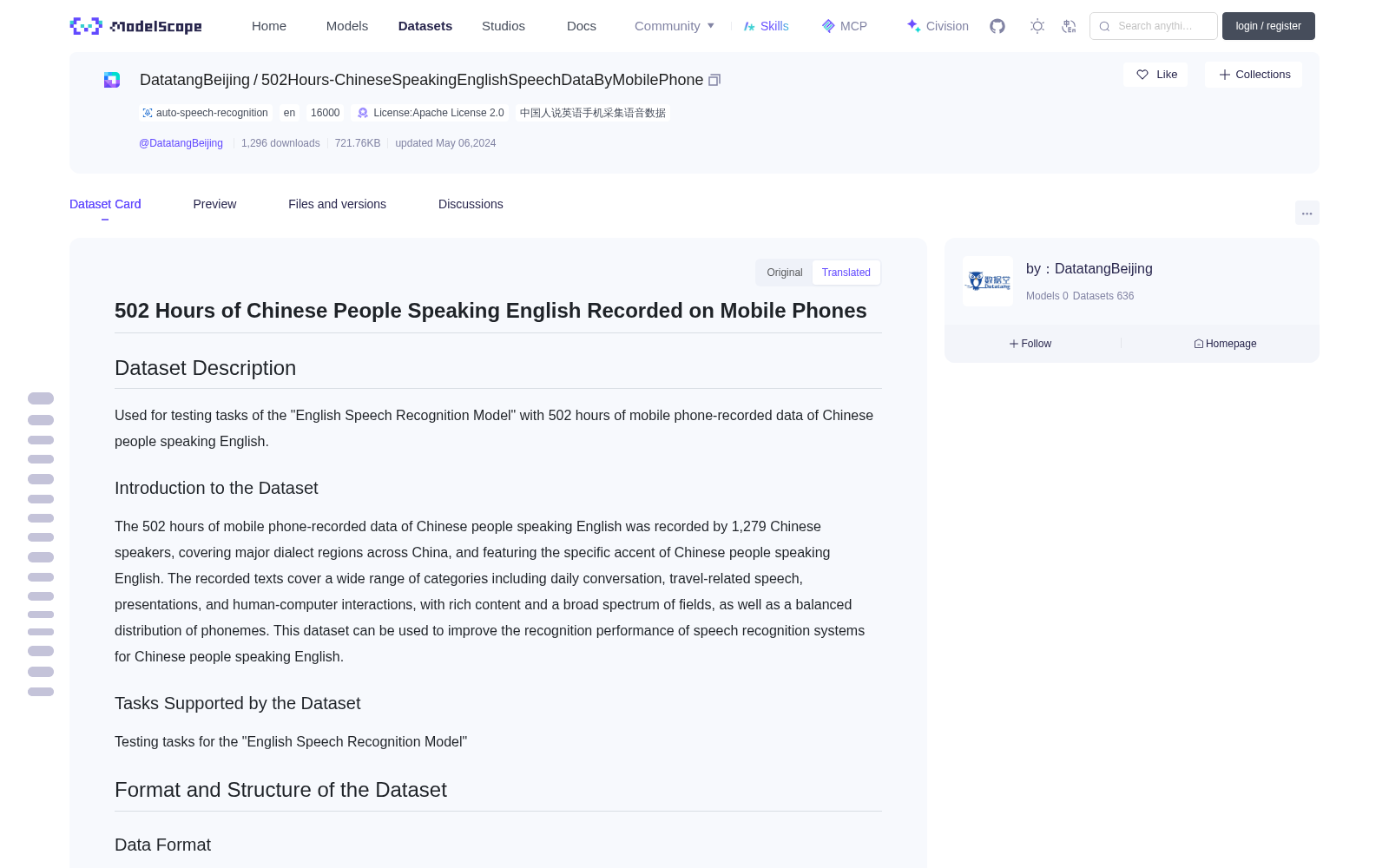Click the auto-speech-recognition tag
This screenshot has height=868, width=1389.
206,113
